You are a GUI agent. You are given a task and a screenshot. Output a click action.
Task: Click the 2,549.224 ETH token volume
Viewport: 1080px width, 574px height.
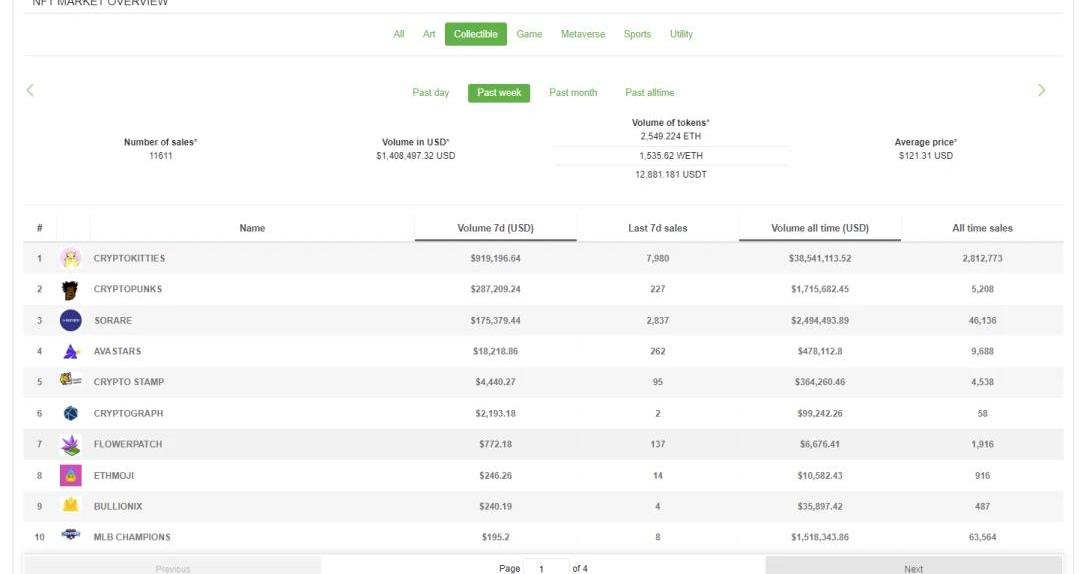tap(670, 136)
